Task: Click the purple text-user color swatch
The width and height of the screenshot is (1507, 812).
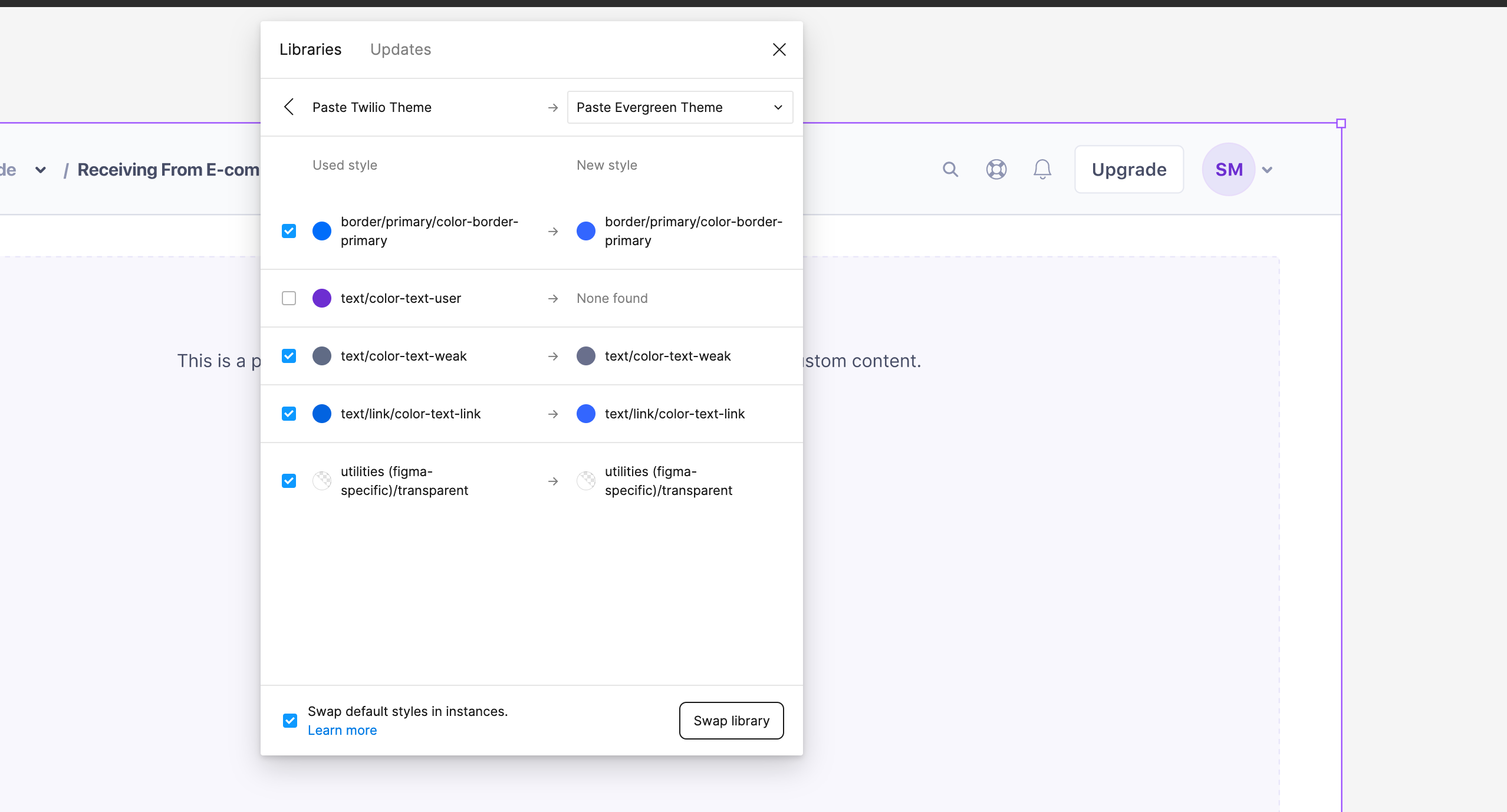Action: 322,298
